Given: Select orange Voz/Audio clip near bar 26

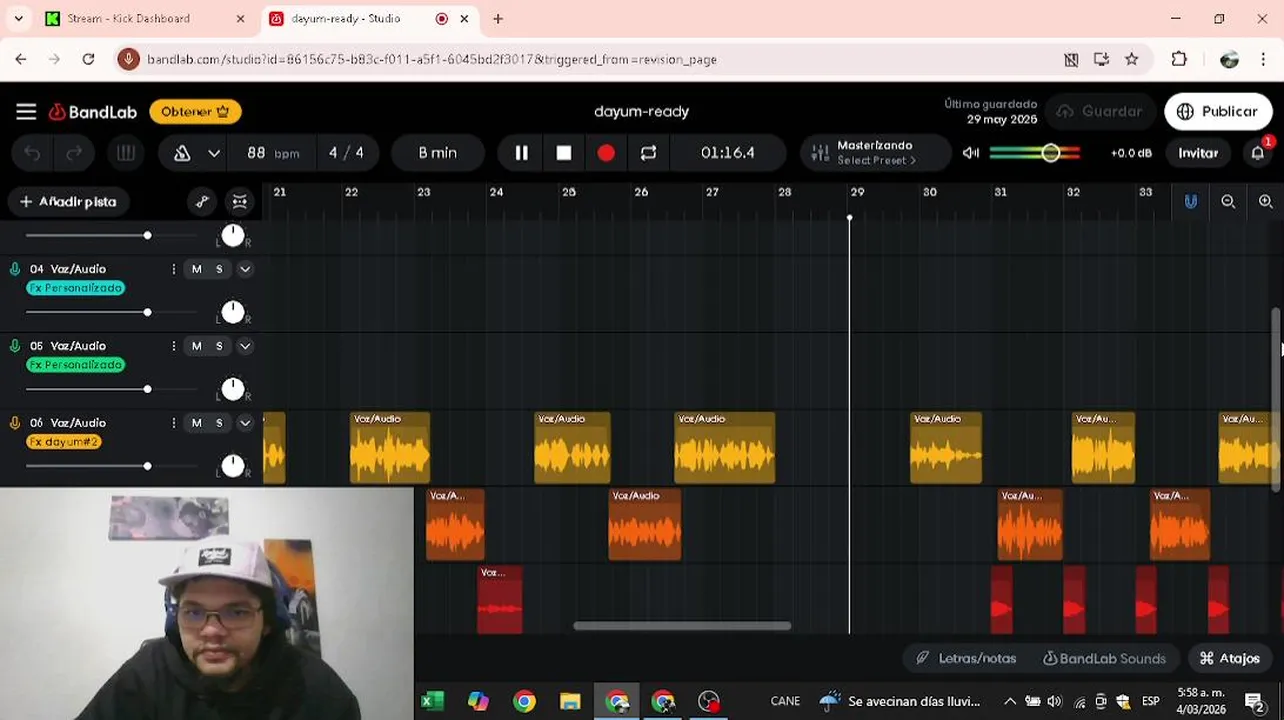Looking at the screenshot, I should tap(644, 525).
